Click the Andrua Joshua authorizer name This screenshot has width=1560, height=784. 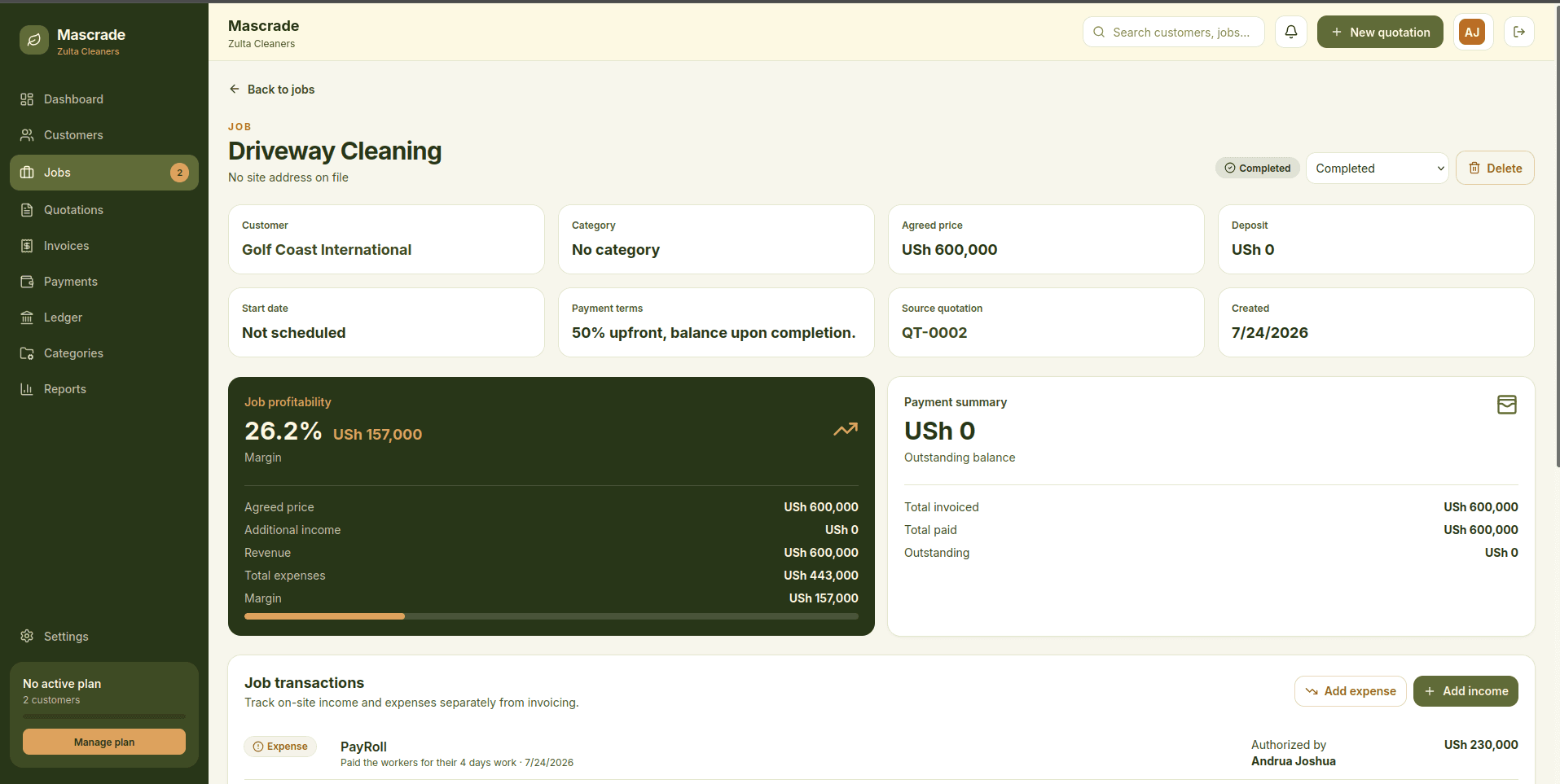point(1294,761)
